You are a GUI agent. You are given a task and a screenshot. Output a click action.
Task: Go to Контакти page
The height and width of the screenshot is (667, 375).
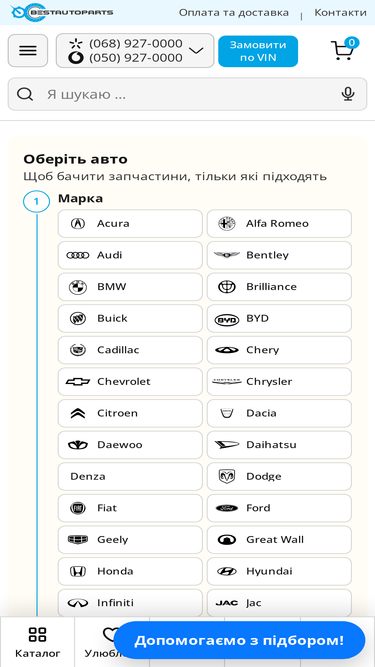340,13
